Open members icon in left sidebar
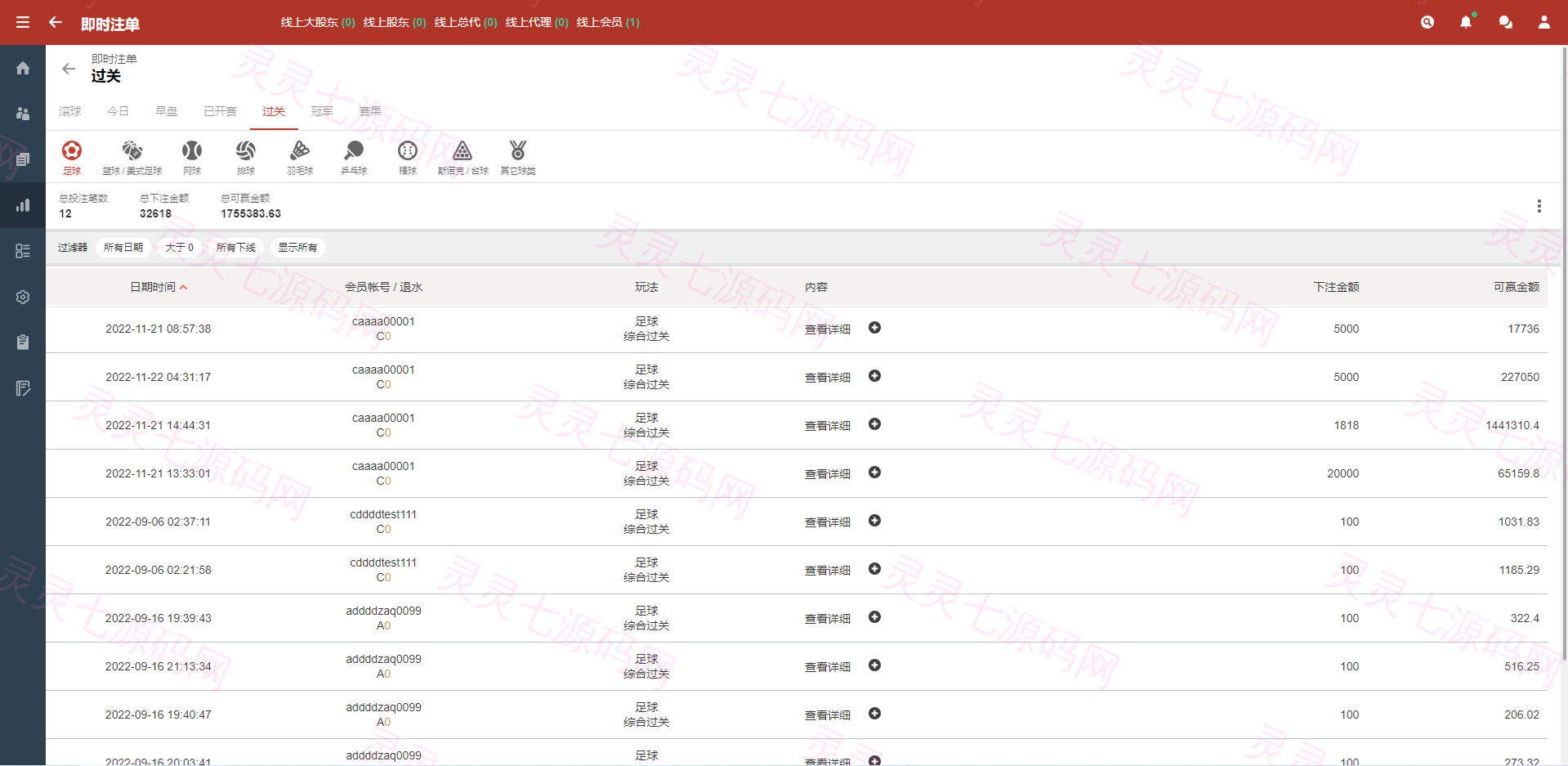The width and height of the screenshot is (1568, 766). tap(23, 114)
